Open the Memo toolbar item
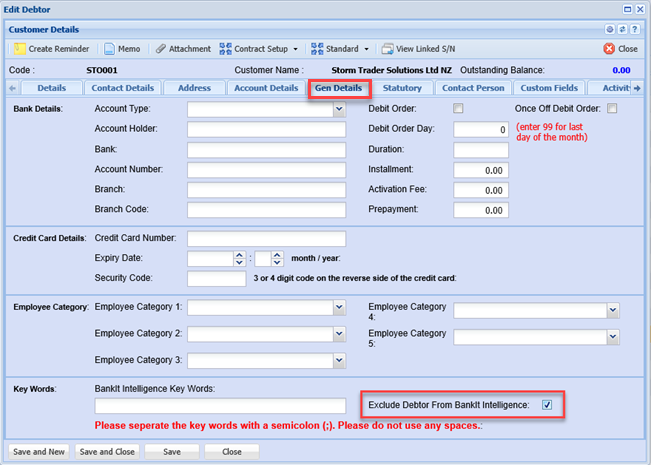The width and height of the screenshot is (651, 465). 121,48
